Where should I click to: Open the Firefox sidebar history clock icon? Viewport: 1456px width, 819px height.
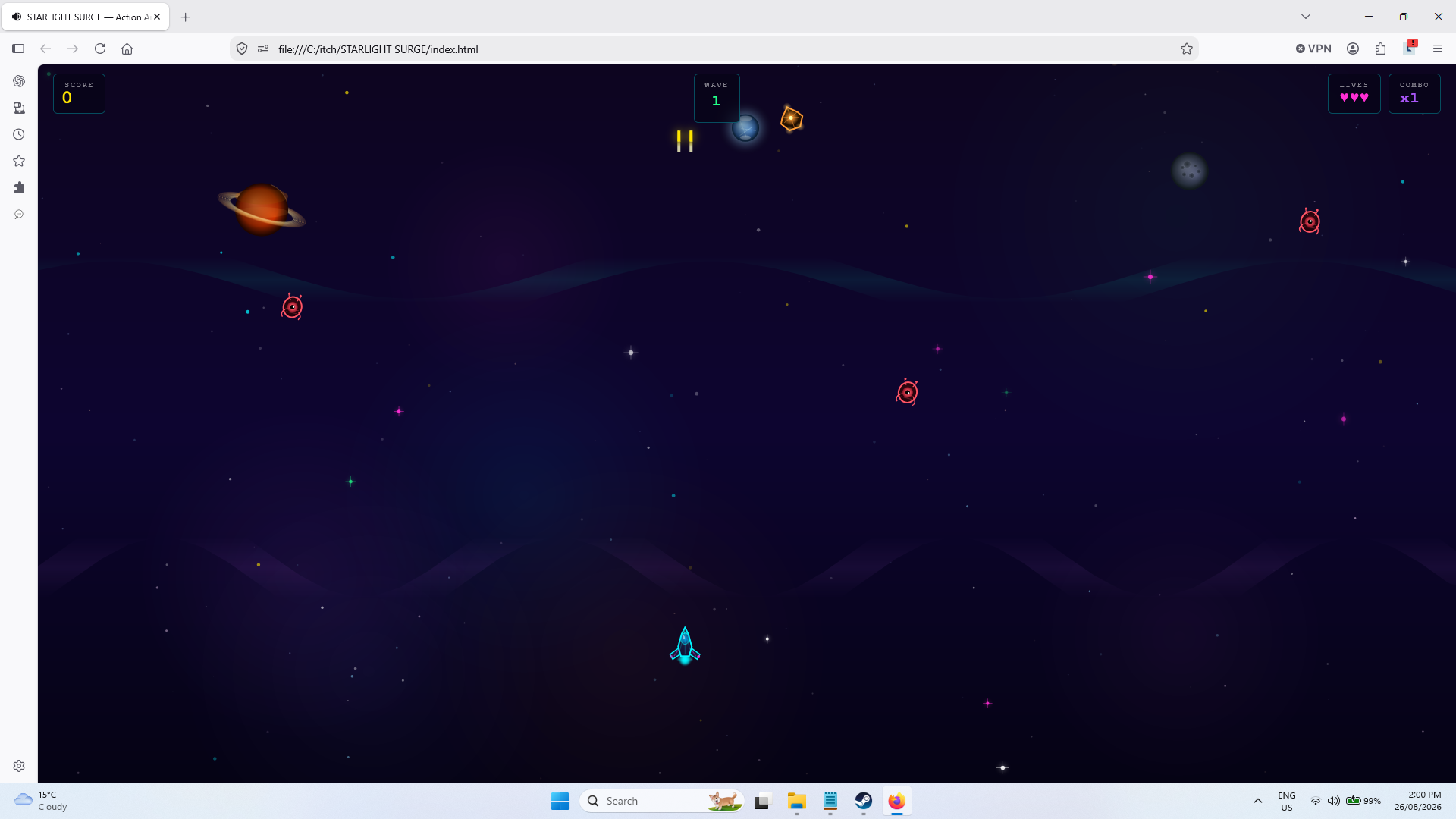point(19,134)
